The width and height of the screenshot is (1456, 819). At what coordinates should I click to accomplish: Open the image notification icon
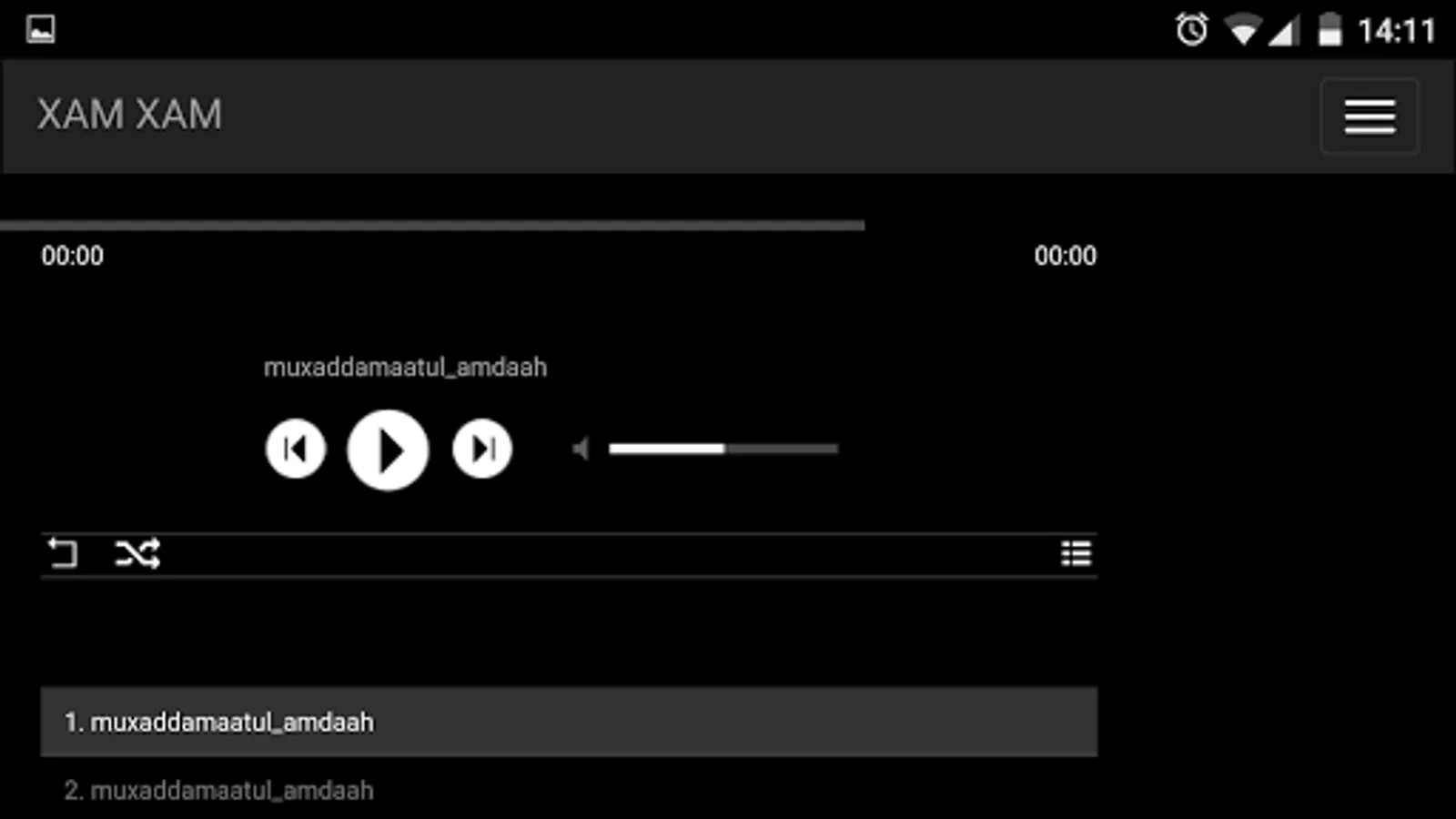[40, 29]
